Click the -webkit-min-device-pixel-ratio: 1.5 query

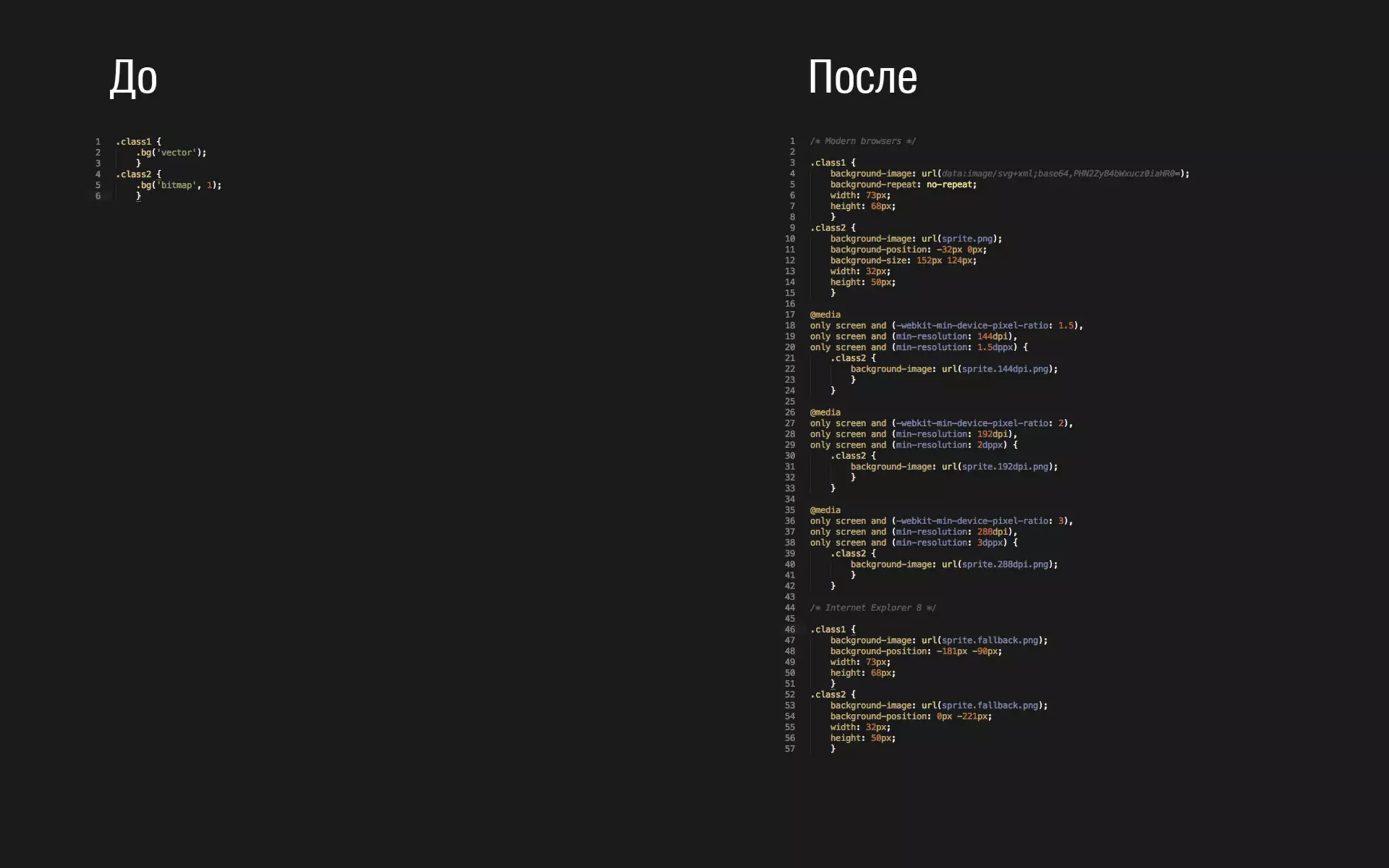985,325
